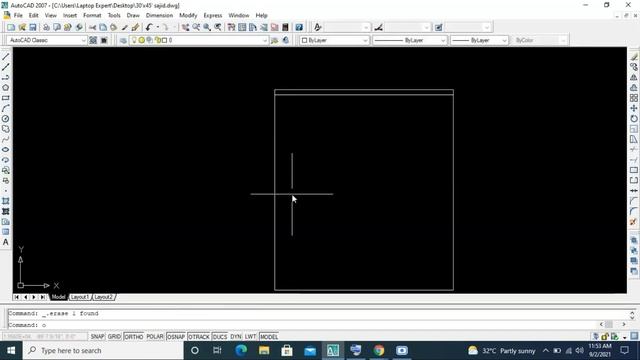Open the QuickCalc calculator icon
The width and height of the screenshot is (640, 360).
coord(285,27)
